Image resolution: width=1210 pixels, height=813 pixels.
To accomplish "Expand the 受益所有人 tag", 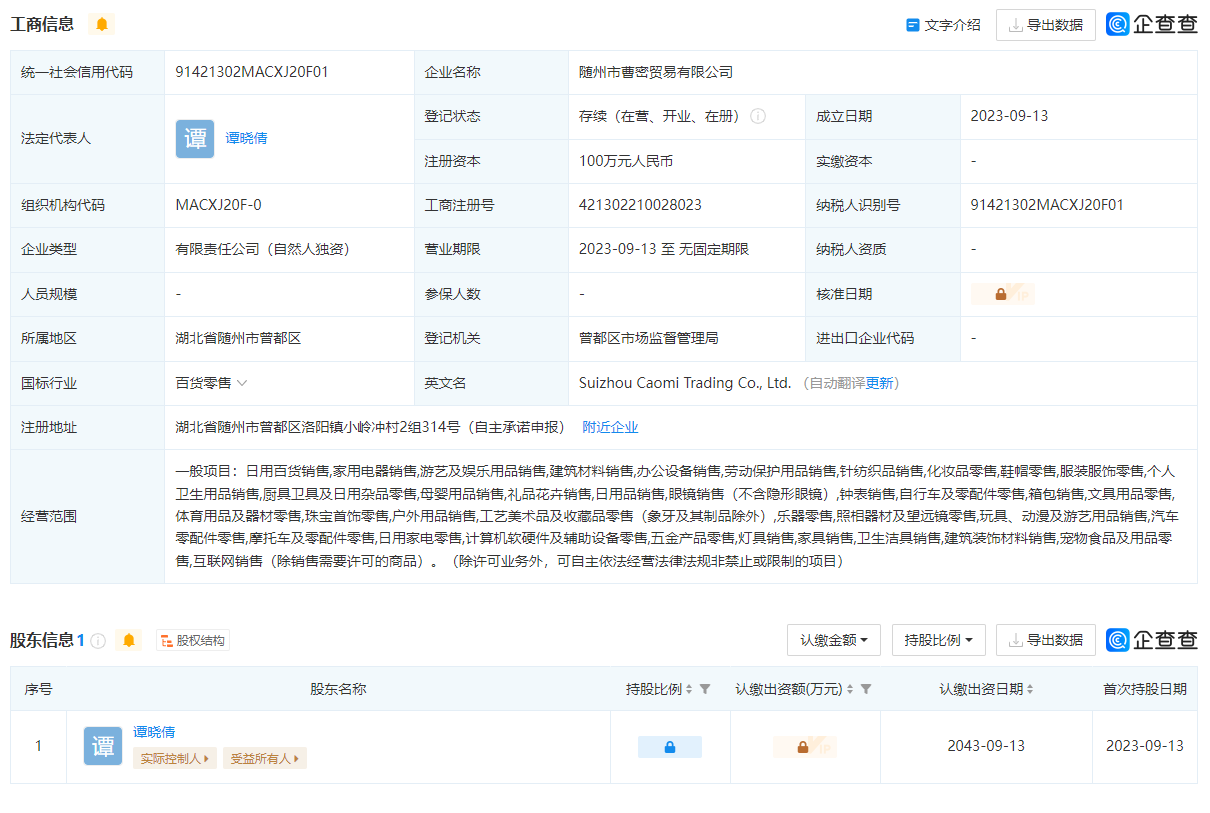I will 265,759.
